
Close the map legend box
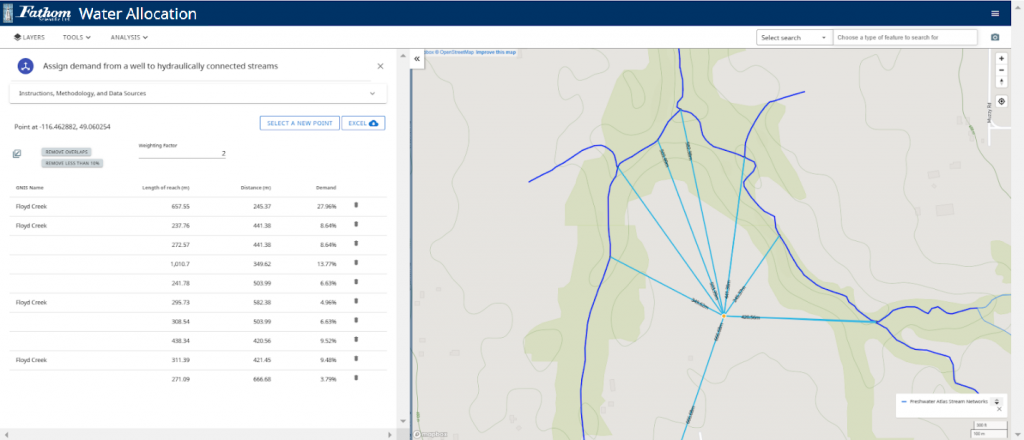pos(999,409)
